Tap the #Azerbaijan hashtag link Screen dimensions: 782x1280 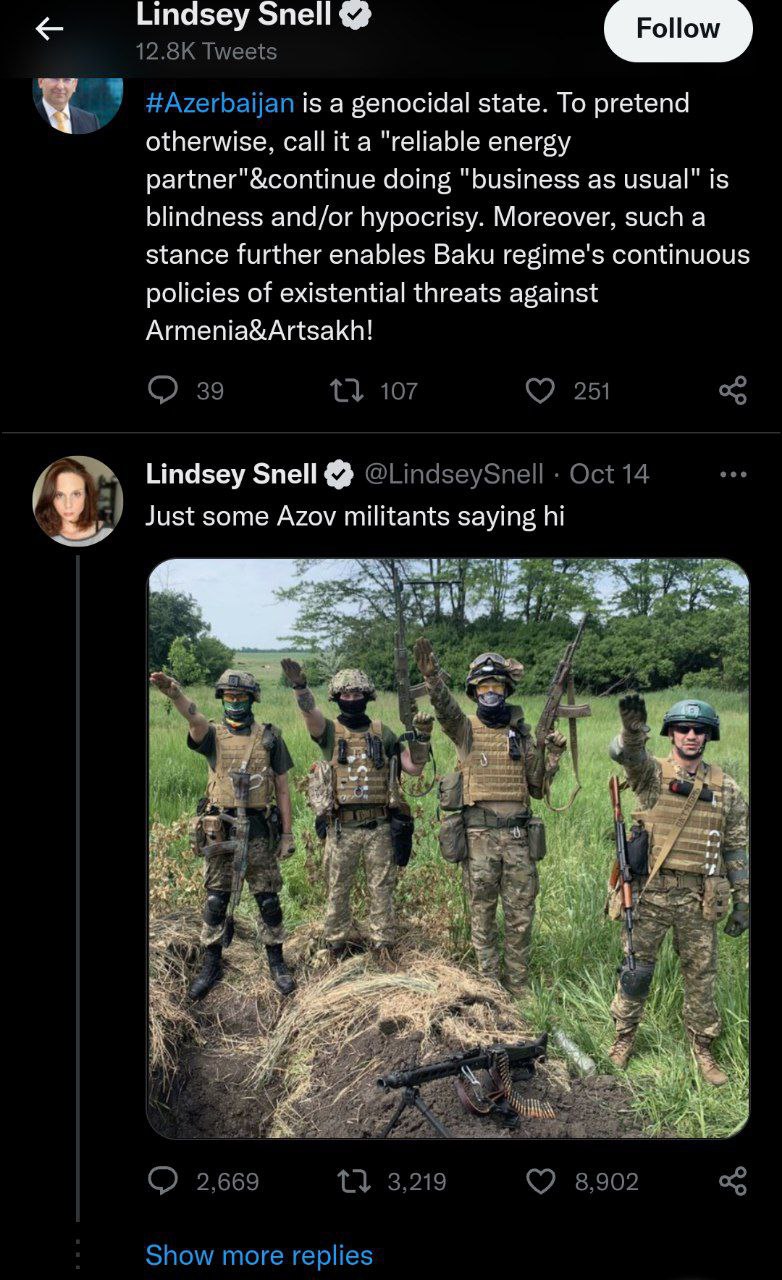pyautogui.click(x=220, y=103)
